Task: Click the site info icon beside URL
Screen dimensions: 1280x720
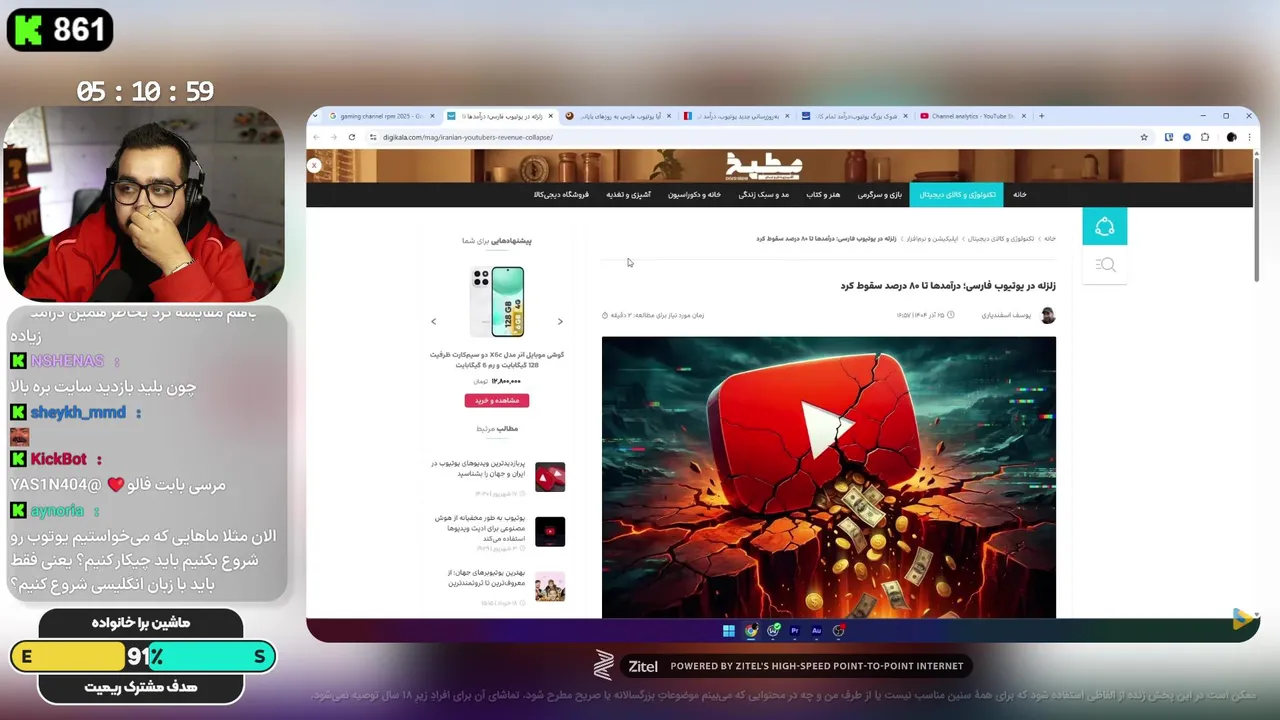Action: pyautogui.click(x=373, y=137)
